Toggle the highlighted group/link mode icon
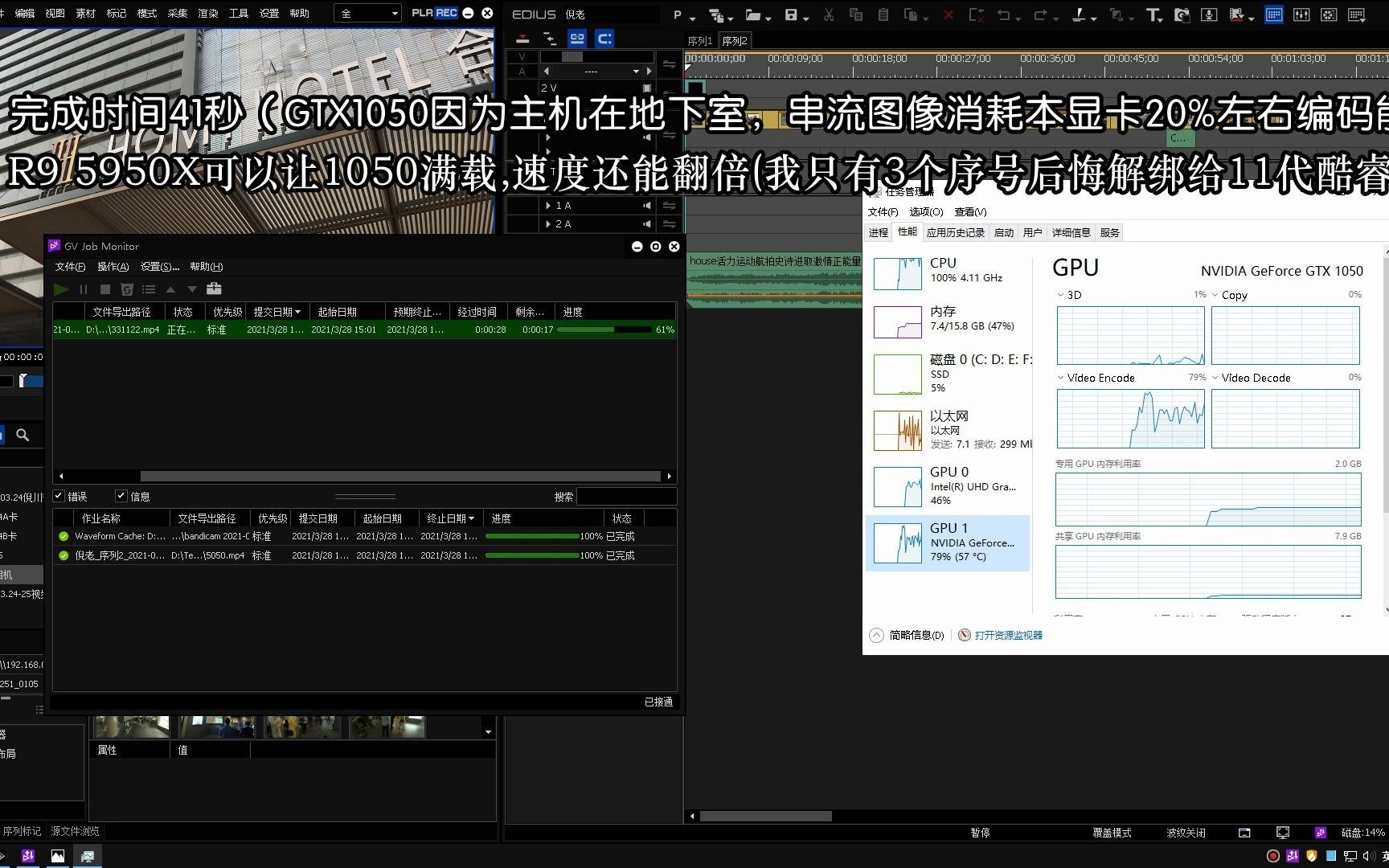 point(577,38)
